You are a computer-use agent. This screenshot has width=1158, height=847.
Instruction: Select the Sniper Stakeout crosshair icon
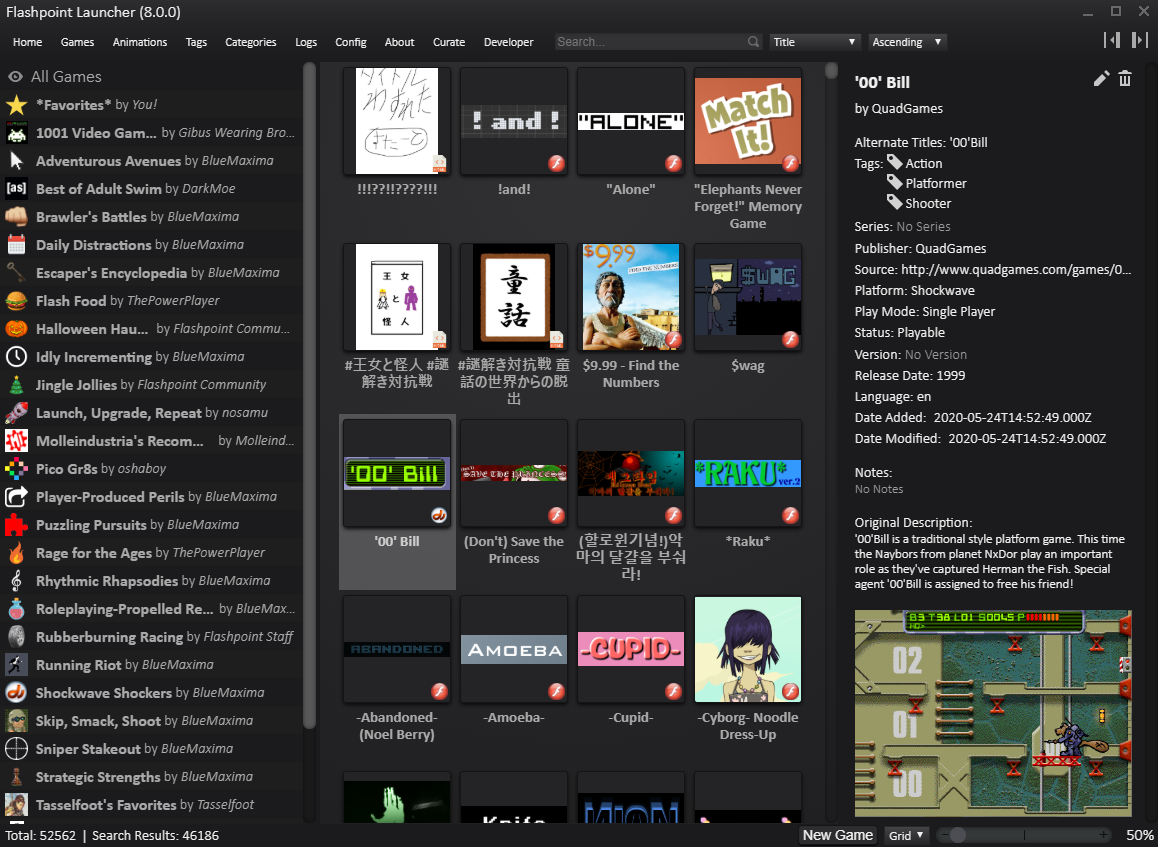[16, 749]
